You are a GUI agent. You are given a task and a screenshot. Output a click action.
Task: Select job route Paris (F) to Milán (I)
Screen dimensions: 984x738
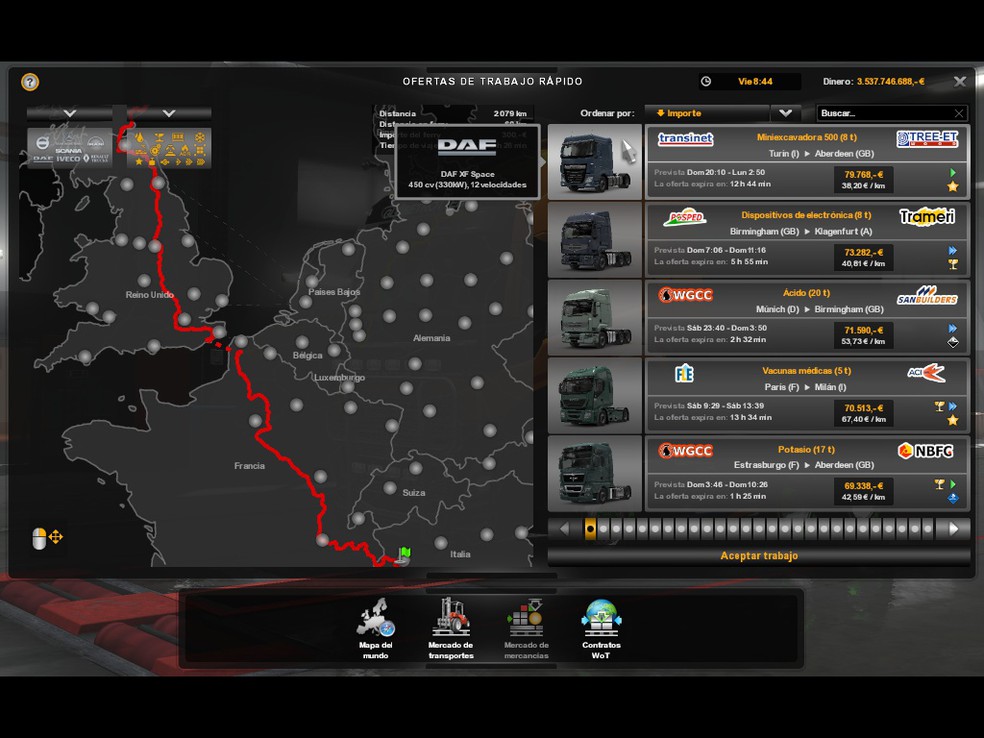805,387
